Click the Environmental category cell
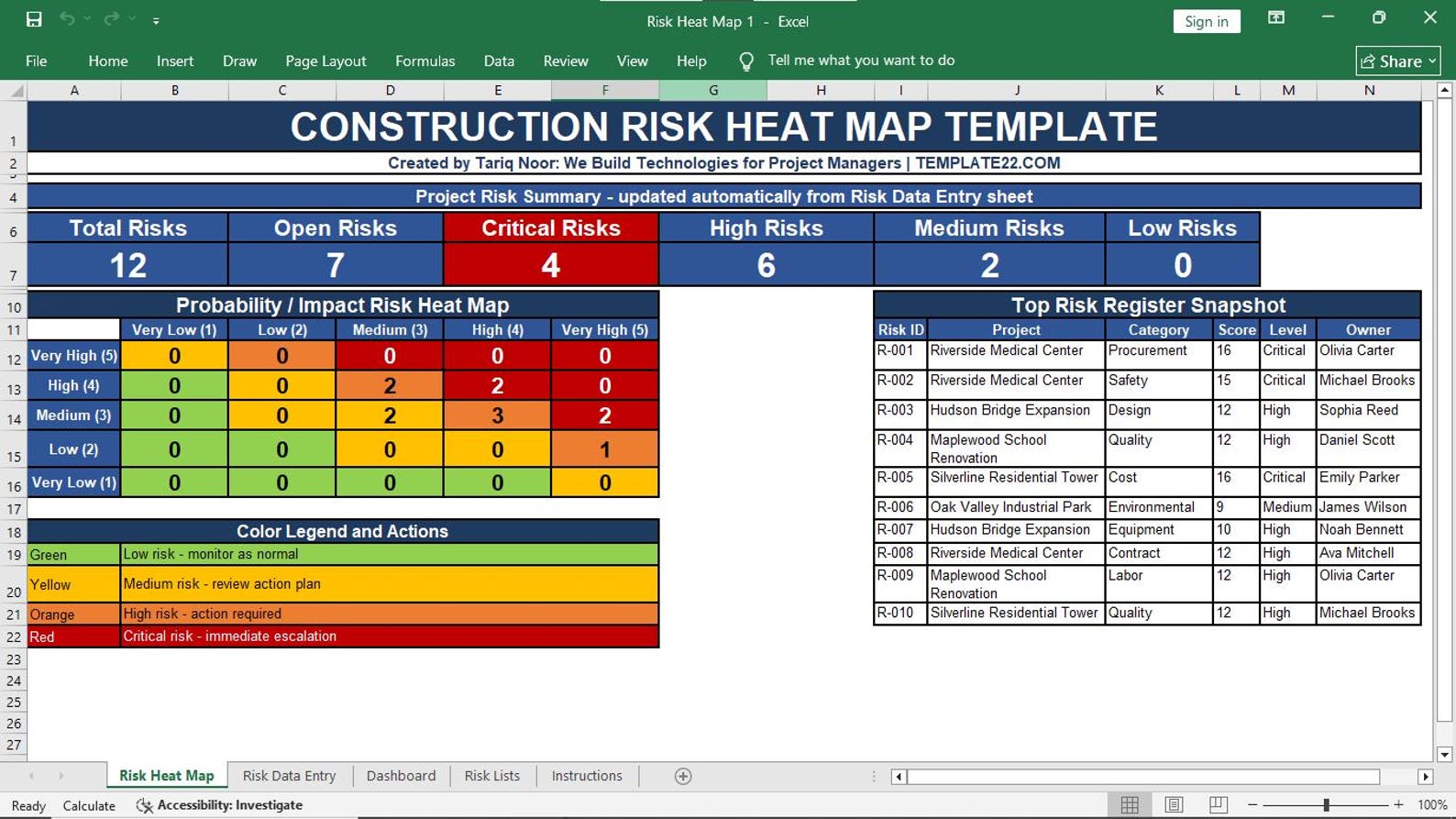The width and height of the screenshot is (1456, 819). [1159, 507]
